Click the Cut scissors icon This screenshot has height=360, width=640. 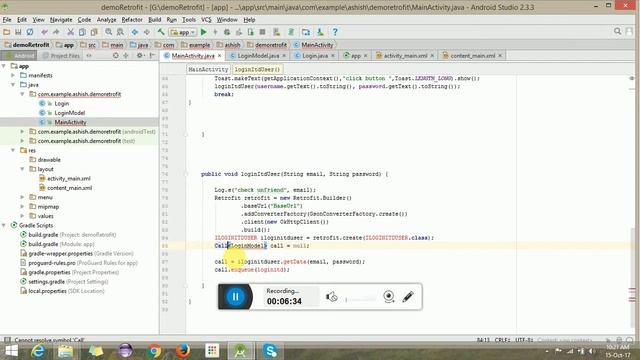click(x=70, y=32)
